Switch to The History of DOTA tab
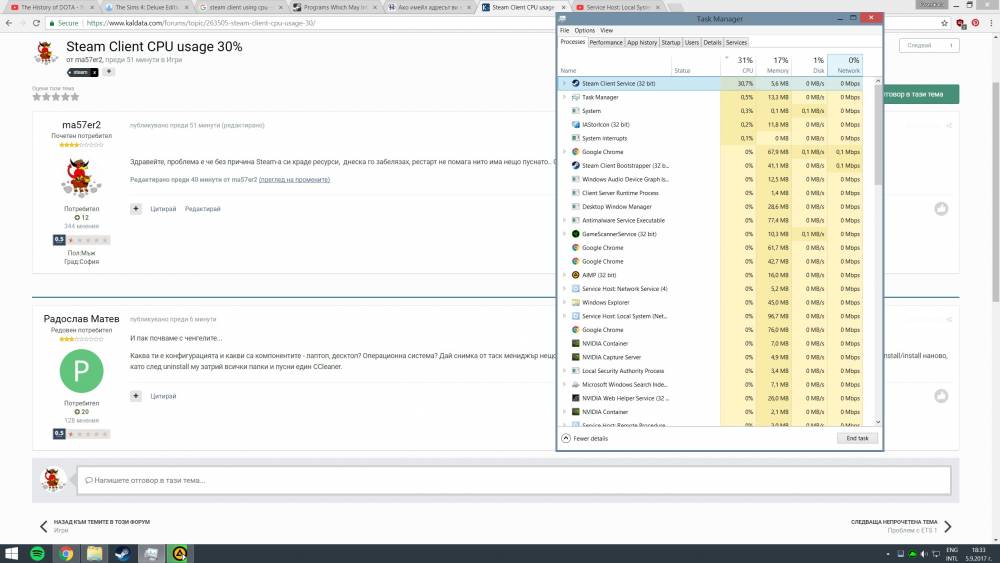Screen dimensions: 1000x563 pyautogui.click(x=51, y=7)
